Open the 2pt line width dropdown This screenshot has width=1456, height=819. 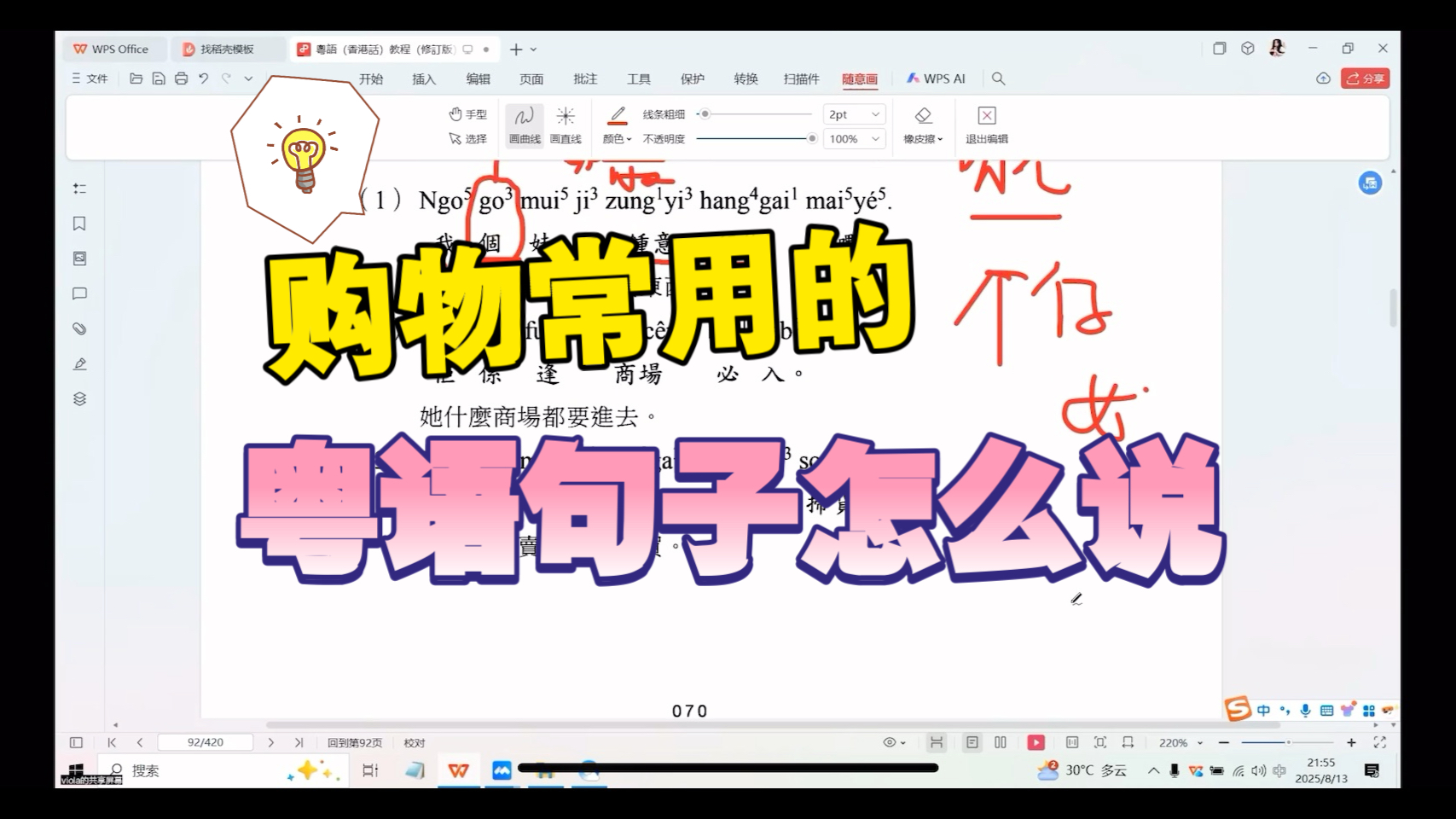click(x=855, y=114)
